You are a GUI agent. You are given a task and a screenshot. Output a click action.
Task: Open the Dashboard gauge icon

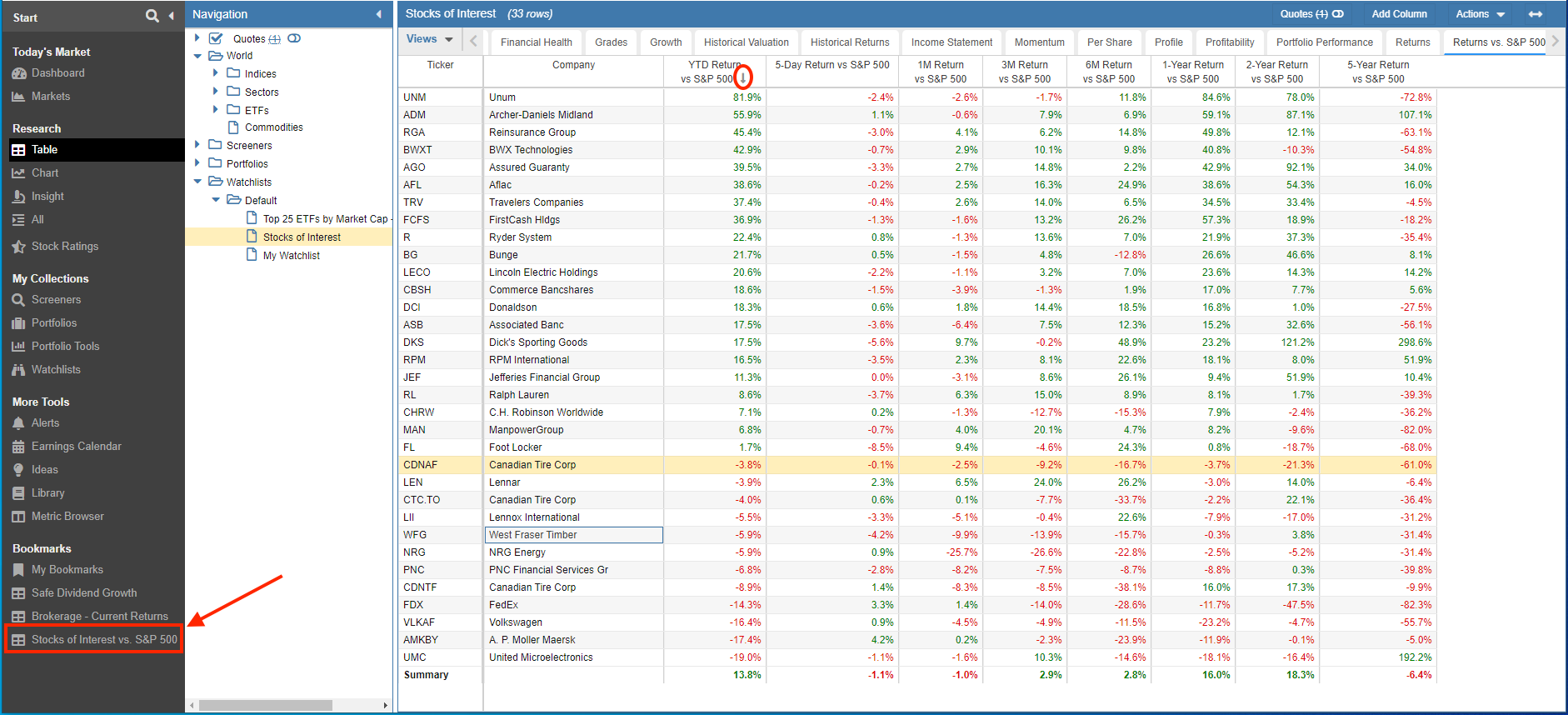(18, 73)
